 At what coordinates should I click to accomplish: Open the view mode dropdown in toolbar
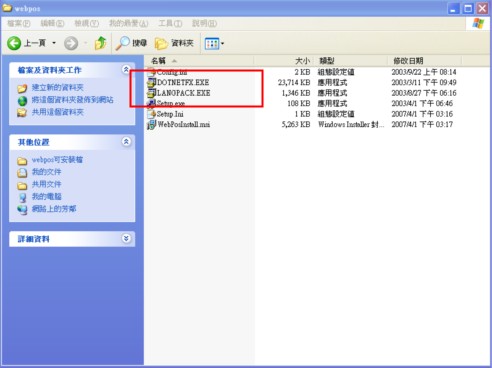[214, 43]
